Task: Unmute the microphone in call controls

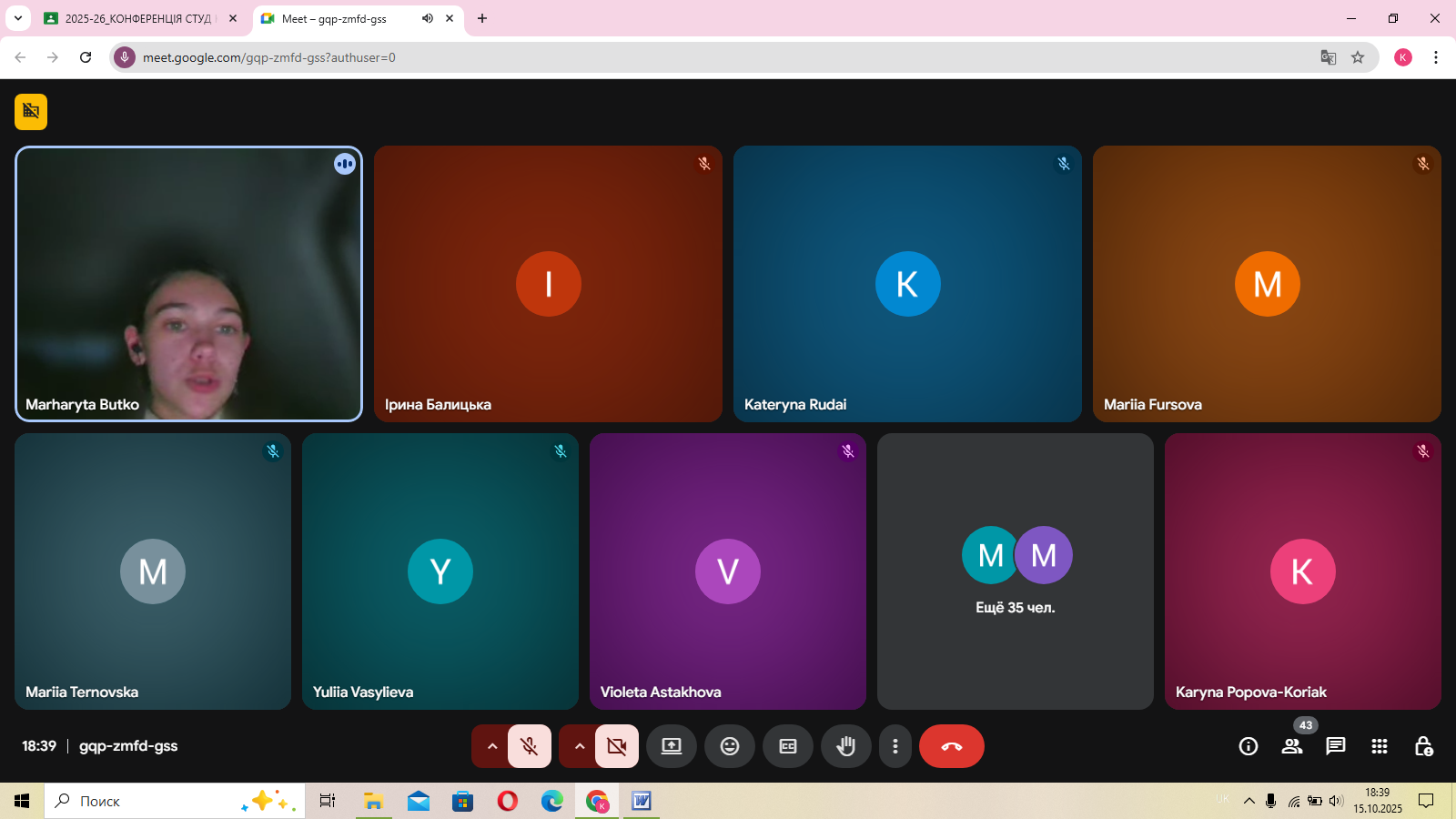Action: point(530,746)
